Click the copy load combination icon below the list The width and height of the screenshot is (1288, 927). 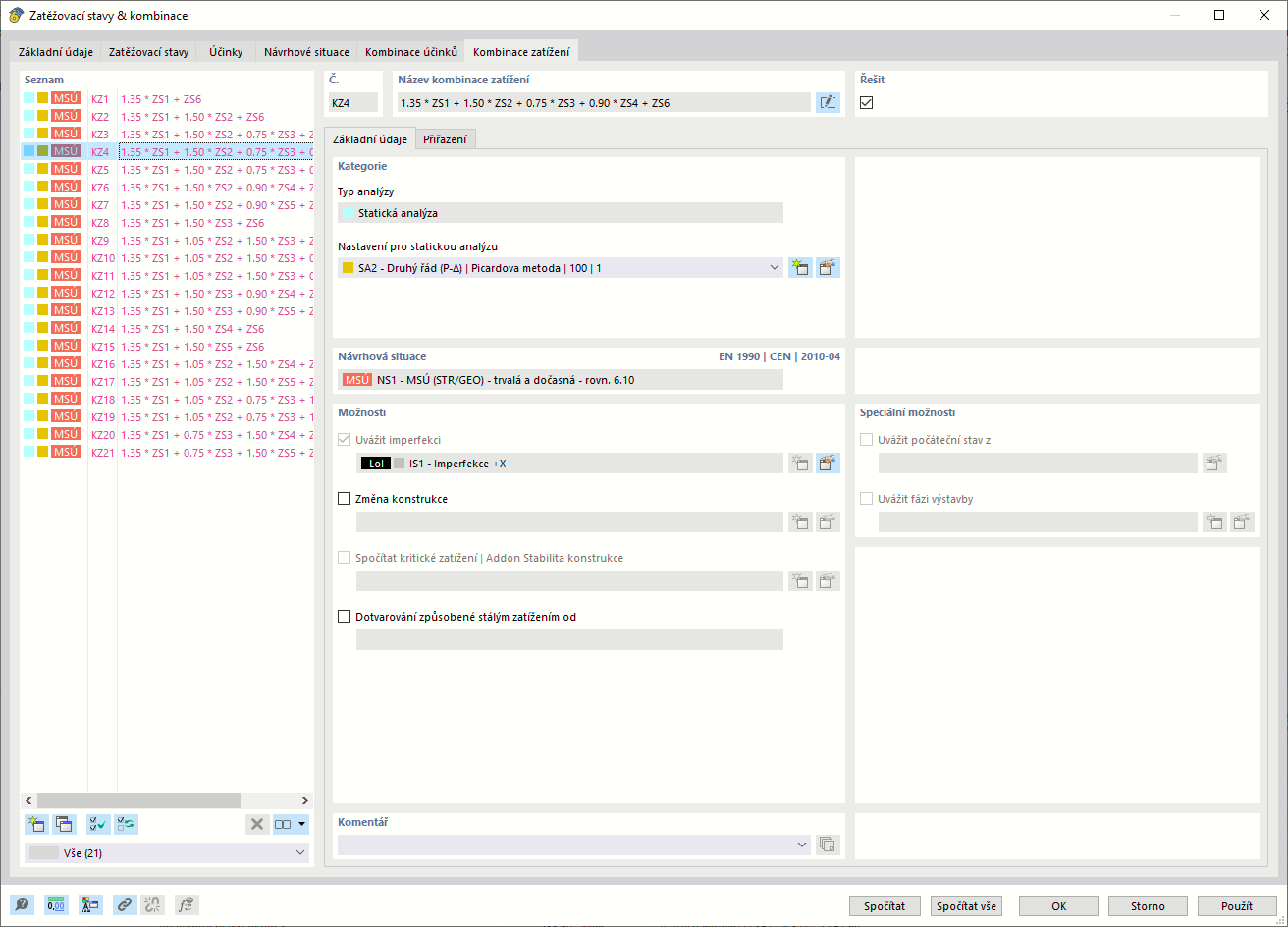coord(65,824)
